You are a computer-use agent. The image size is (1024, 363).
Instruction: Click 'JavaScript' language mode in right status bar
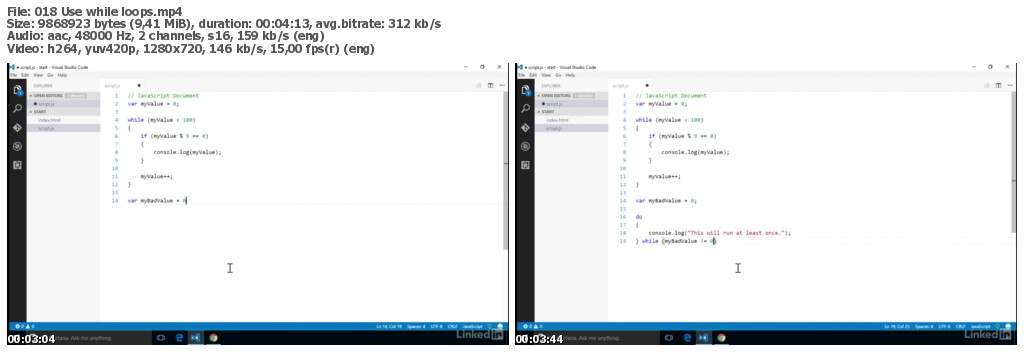[980, 326]
